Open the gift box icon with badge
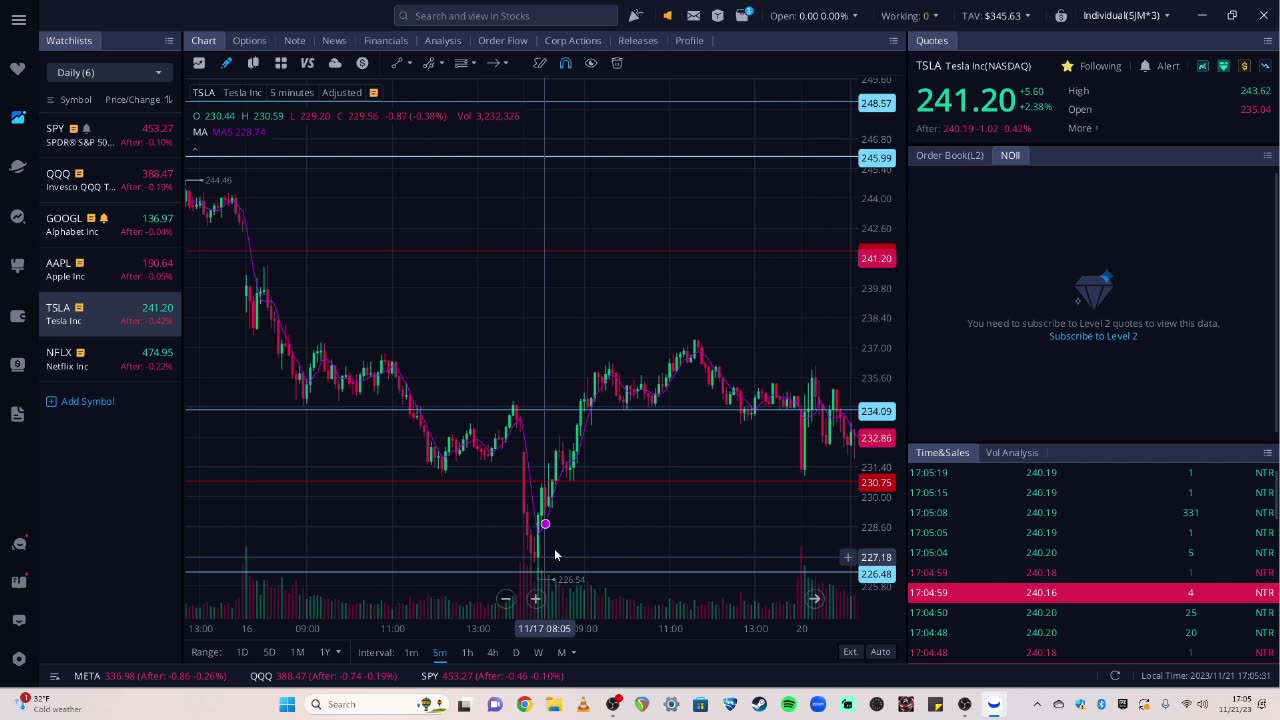 click(743, 15)
